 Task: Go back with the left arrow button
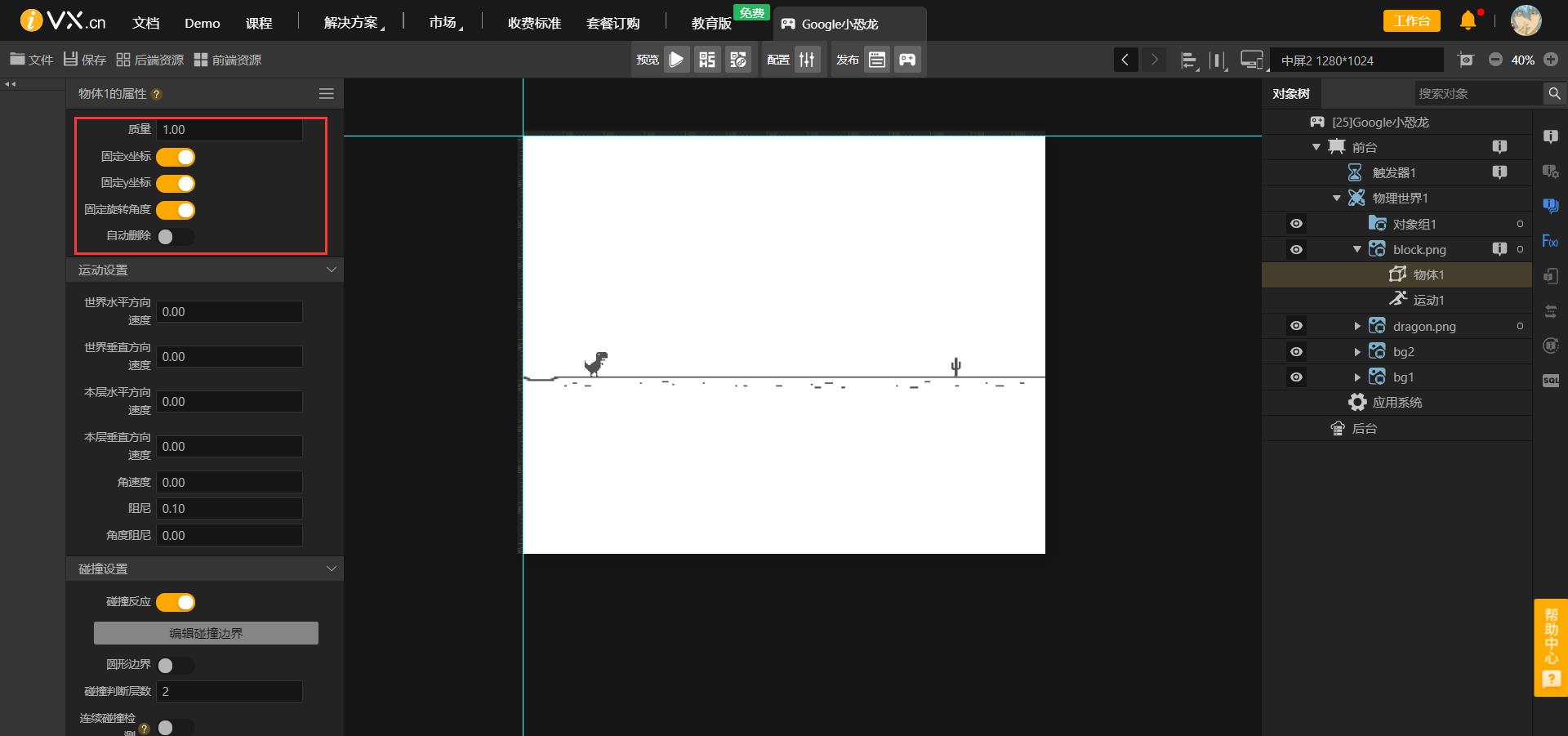click(1125, 60)
